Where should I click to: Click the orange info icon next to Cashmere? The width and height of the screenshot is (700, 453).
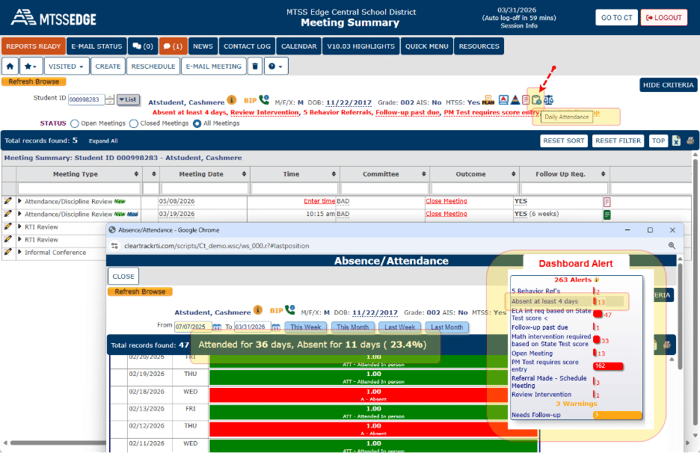coord(231,100)
